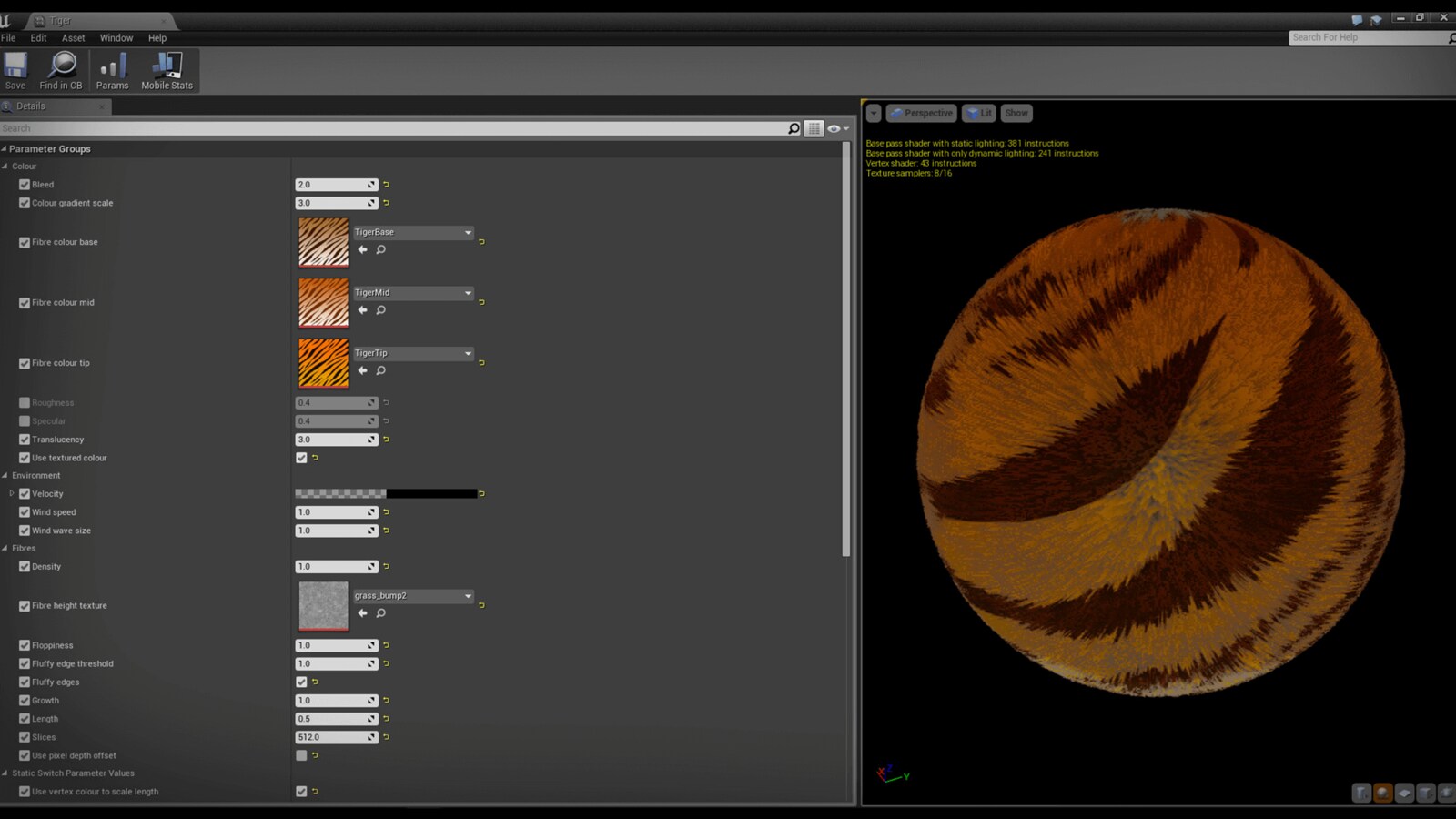Open the Asset menu

[x=73, y=37]
